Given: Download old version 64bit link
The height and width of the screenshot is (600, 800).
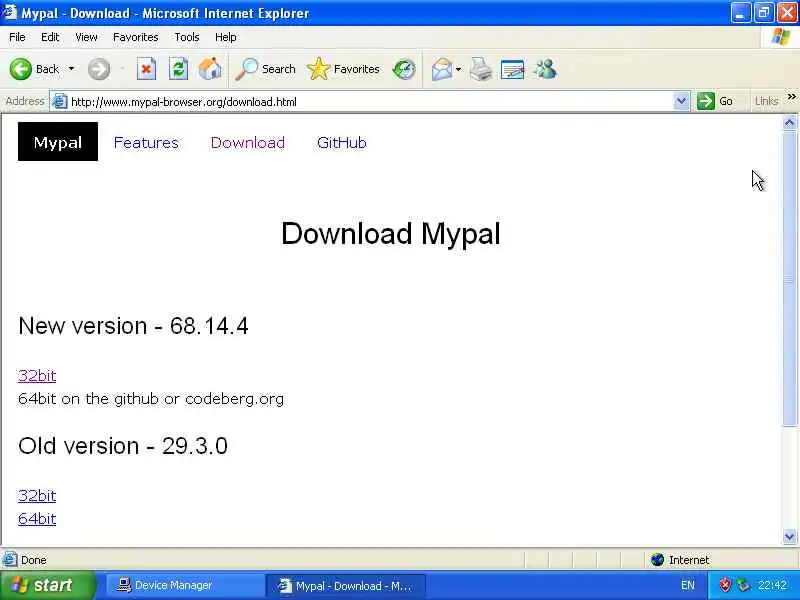Looking at the screenshot, I should [37, 518].
